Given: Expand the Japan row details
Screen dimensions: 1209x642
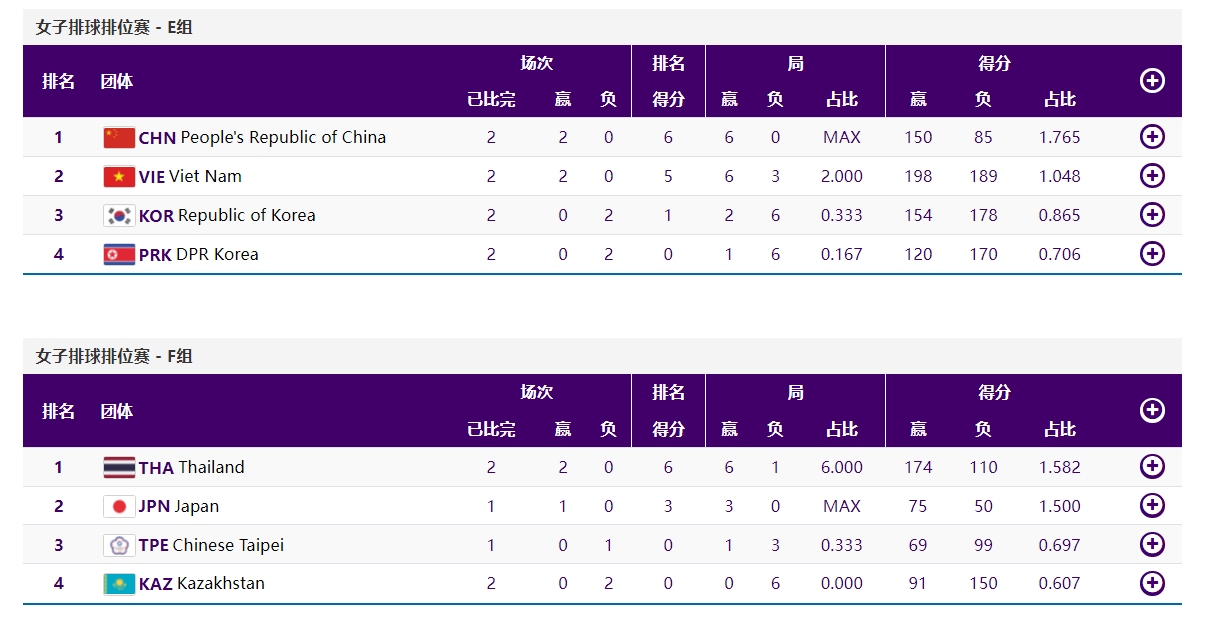Looking at the screenshot, I should (1152, 506).
